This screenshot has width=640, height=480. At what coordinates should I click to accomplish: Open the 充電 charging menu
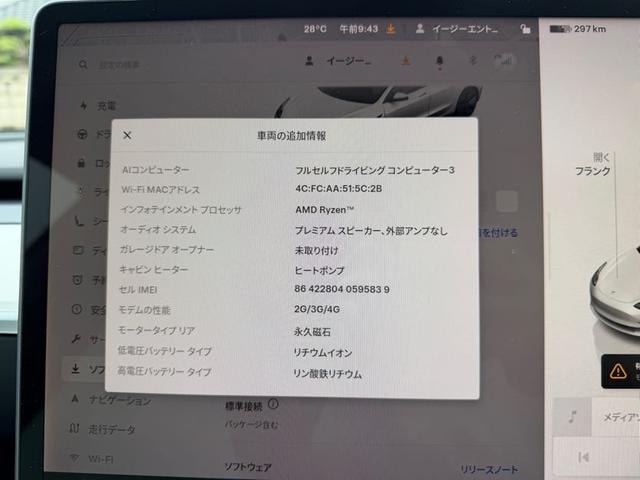[x=98, y=106]
